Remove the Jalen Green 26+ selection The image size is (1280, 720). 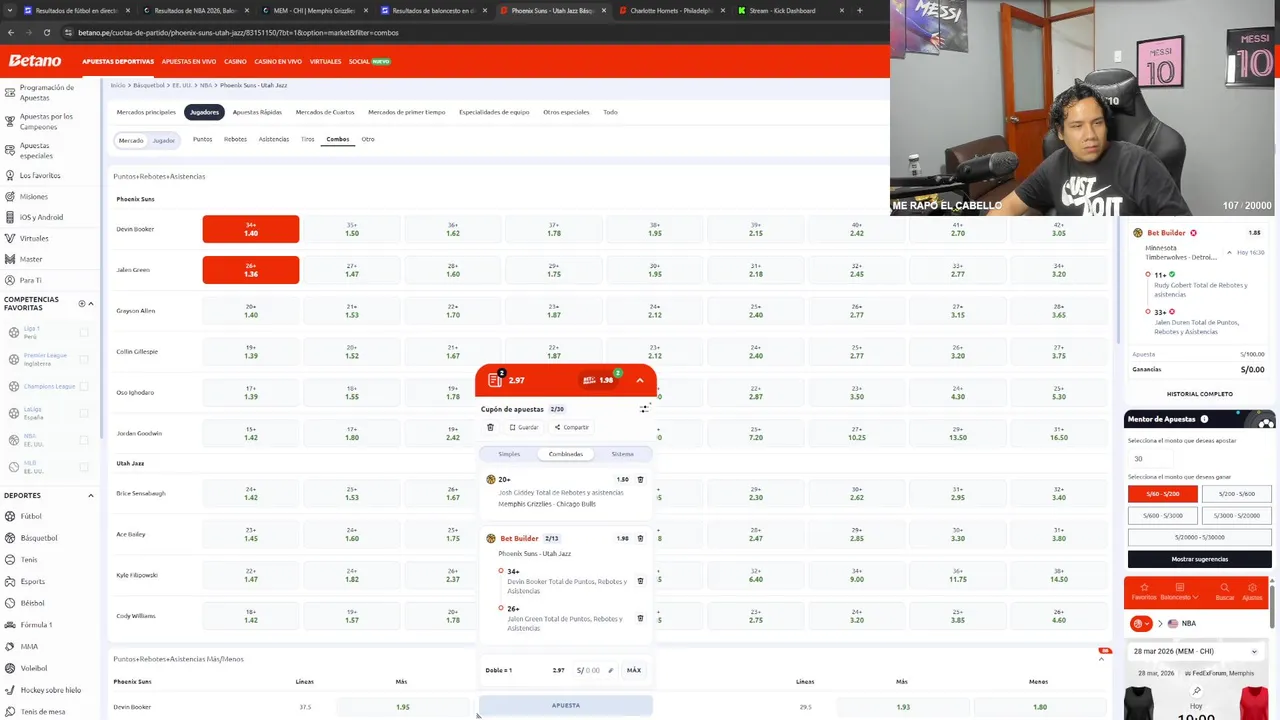641,618
